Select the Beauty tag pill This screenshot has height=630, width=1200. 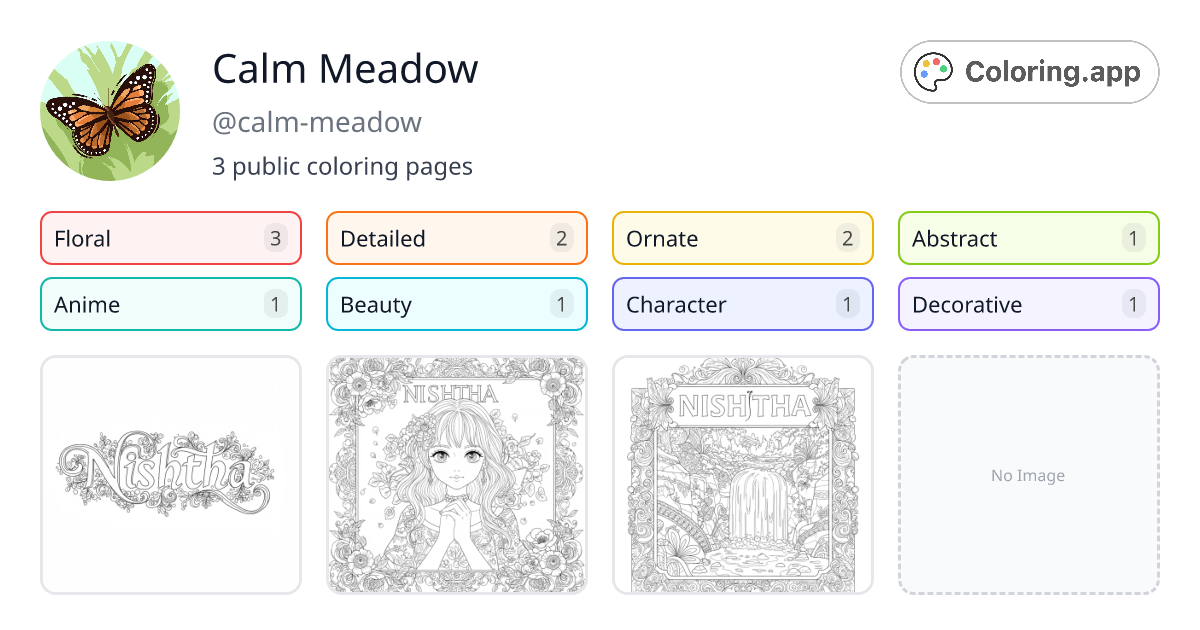click(456, 304)
